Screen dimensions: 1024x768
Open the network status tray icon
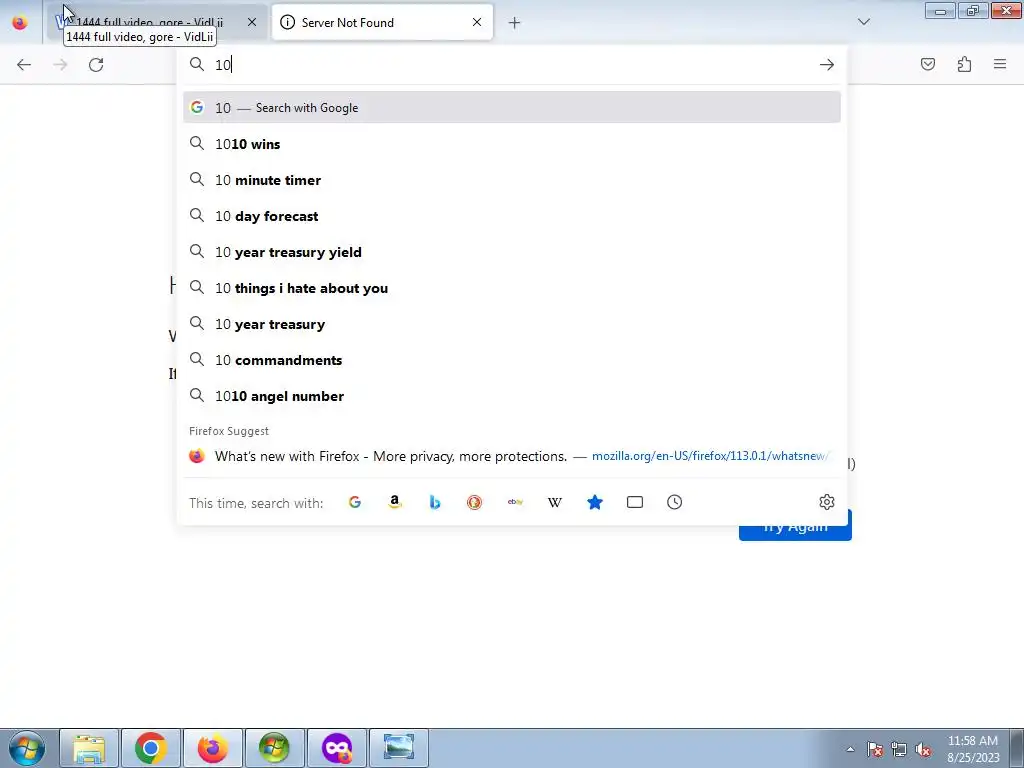[899, 749]
